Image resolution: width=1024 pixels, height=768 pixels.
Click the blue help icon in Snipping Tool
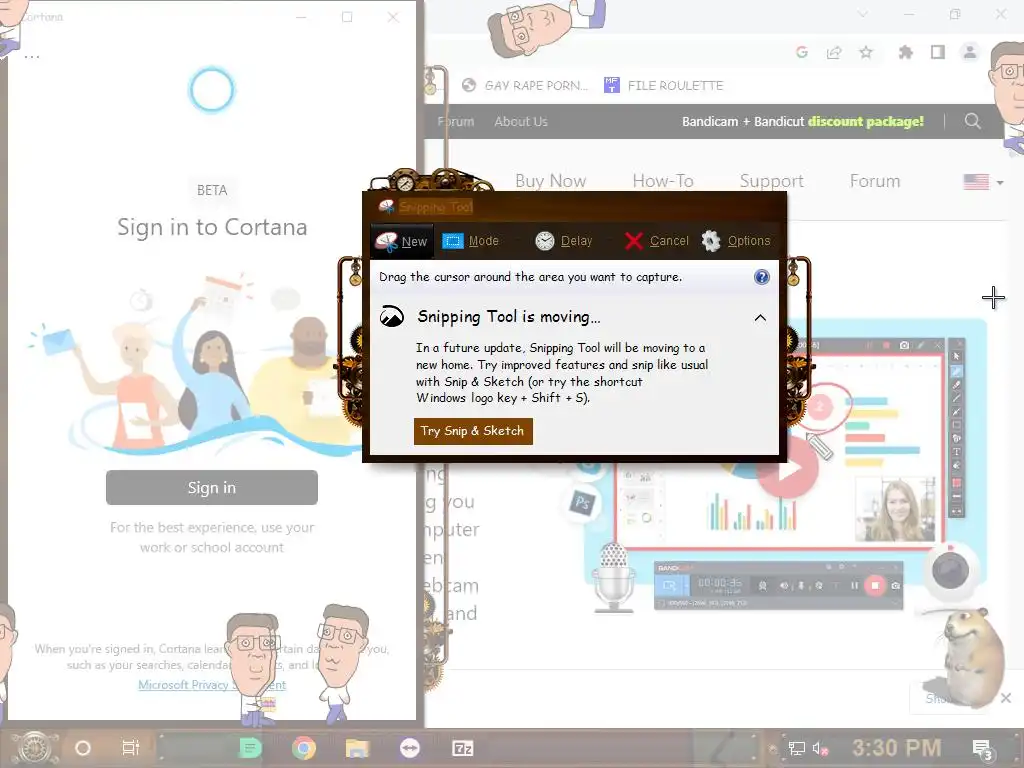click(x=761, y=277)
